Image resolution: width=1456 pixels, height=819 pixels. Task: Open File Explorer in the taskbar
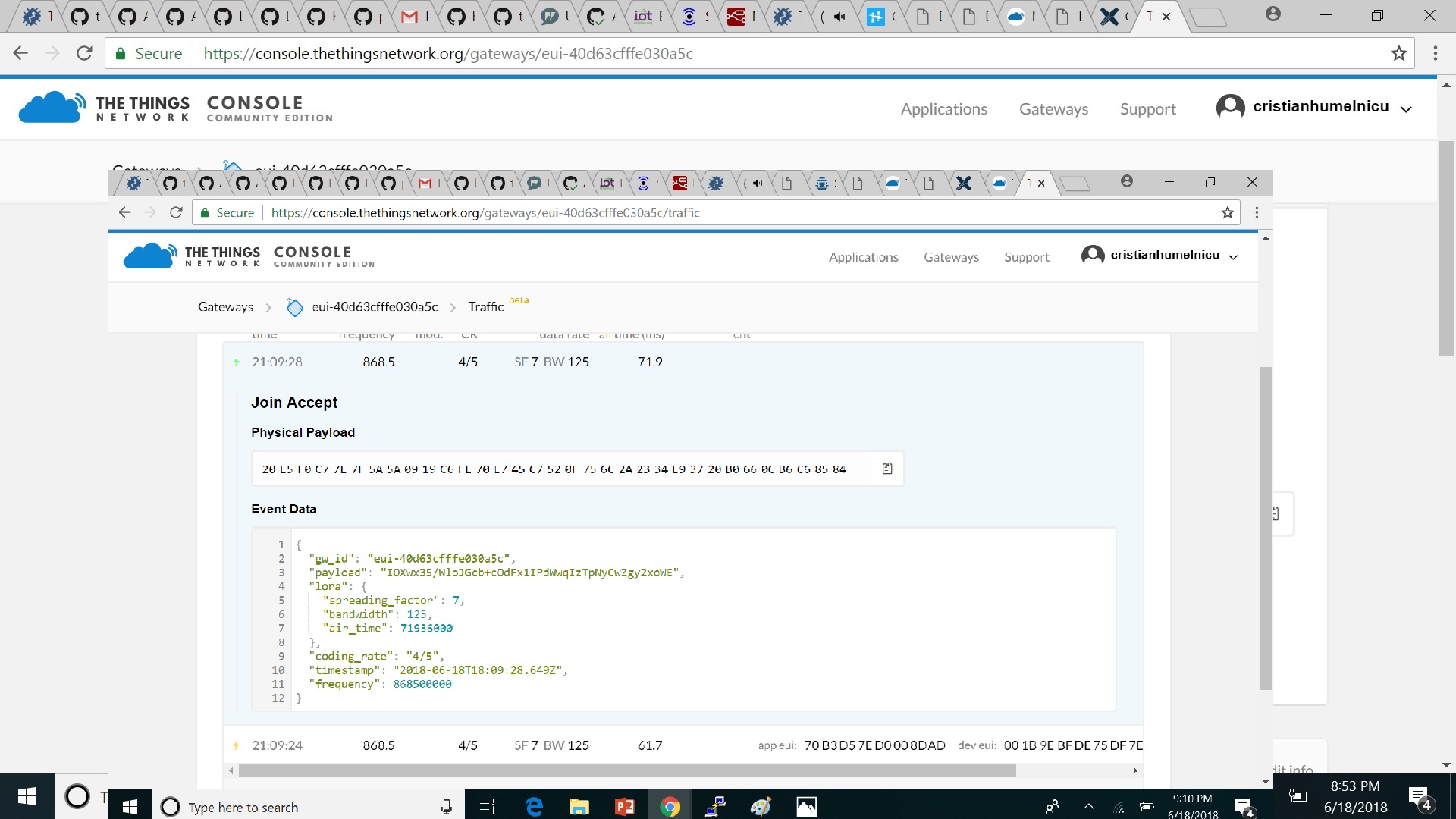coord(579,807)
